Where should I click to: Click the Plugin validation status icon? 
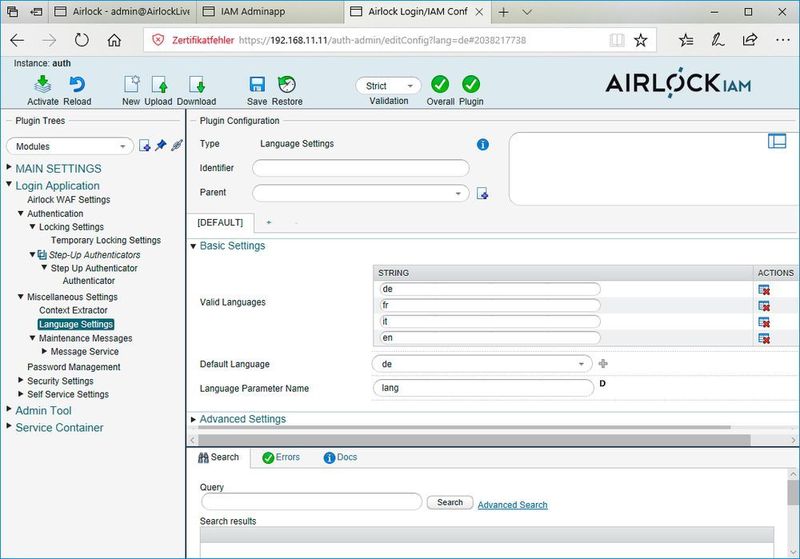point(471,84)
